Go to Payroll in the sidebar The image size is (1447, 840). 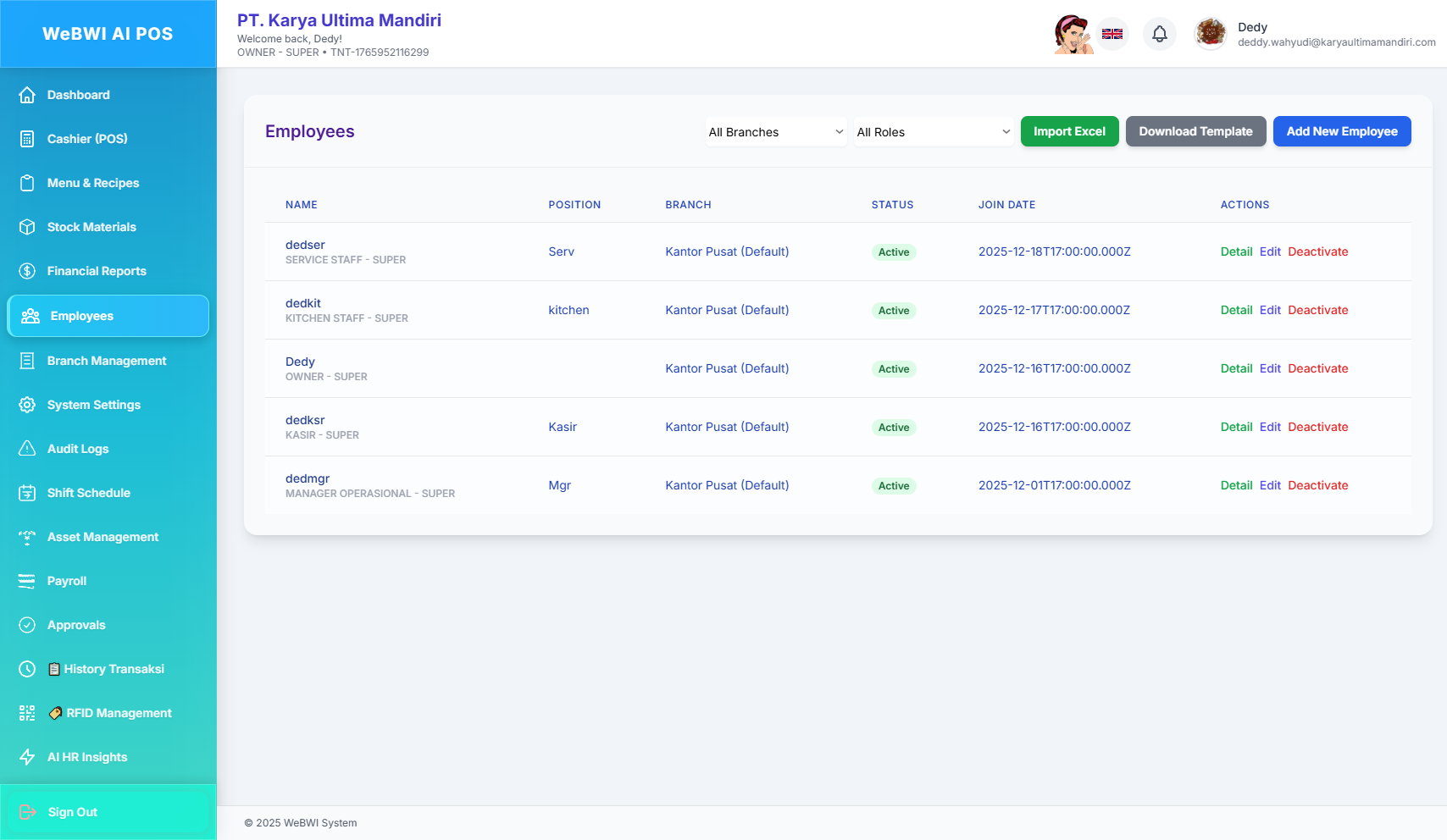[67, 581]
